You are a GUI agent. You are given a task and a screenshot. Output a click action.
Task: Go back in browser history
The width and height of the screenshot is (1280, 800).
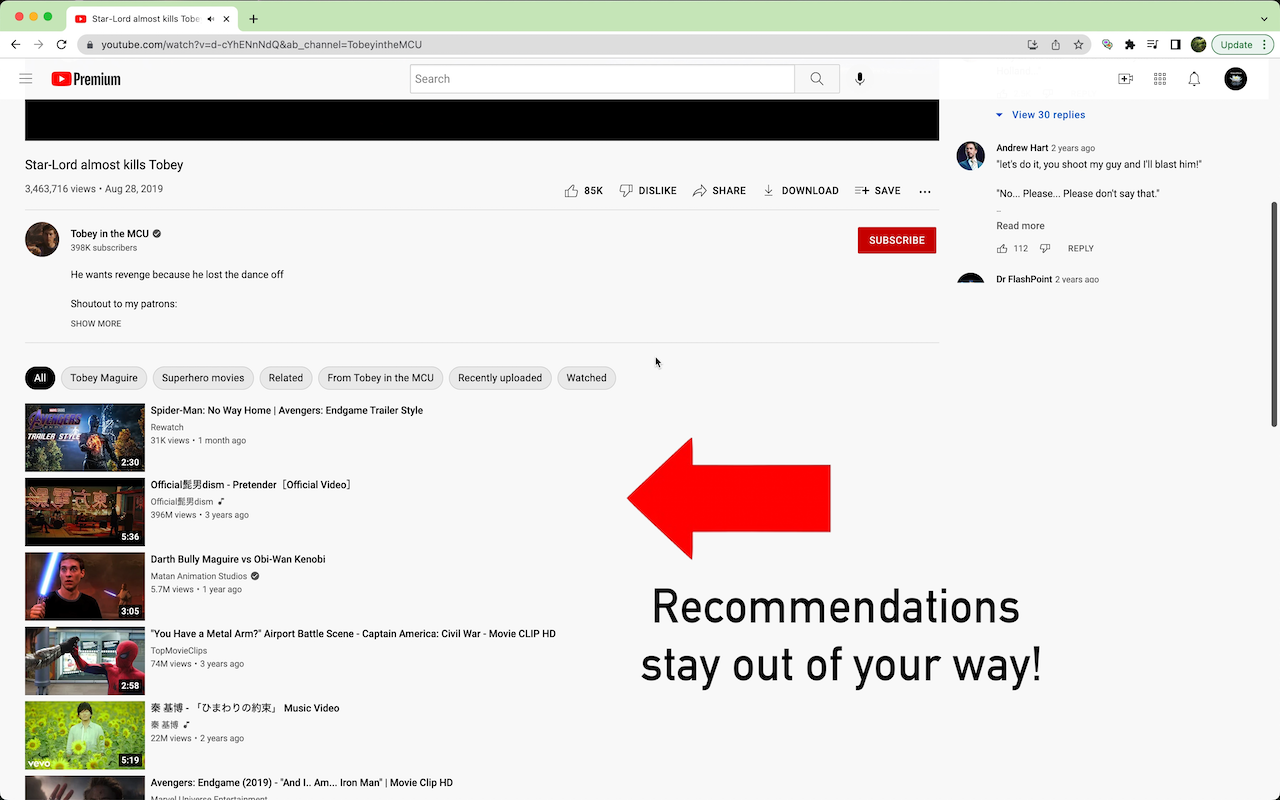[16, 44]
